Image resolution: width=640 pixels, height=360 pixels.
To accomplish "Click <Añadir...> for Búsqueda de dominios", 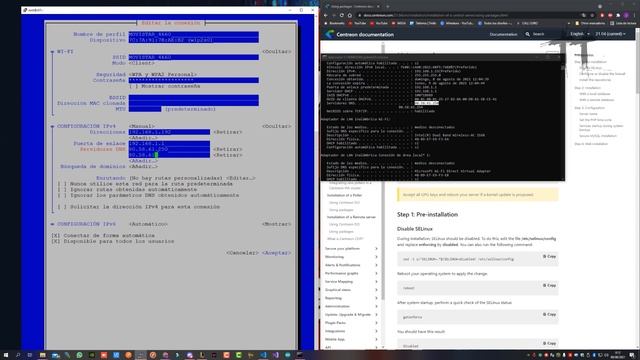I will (143, 167).
